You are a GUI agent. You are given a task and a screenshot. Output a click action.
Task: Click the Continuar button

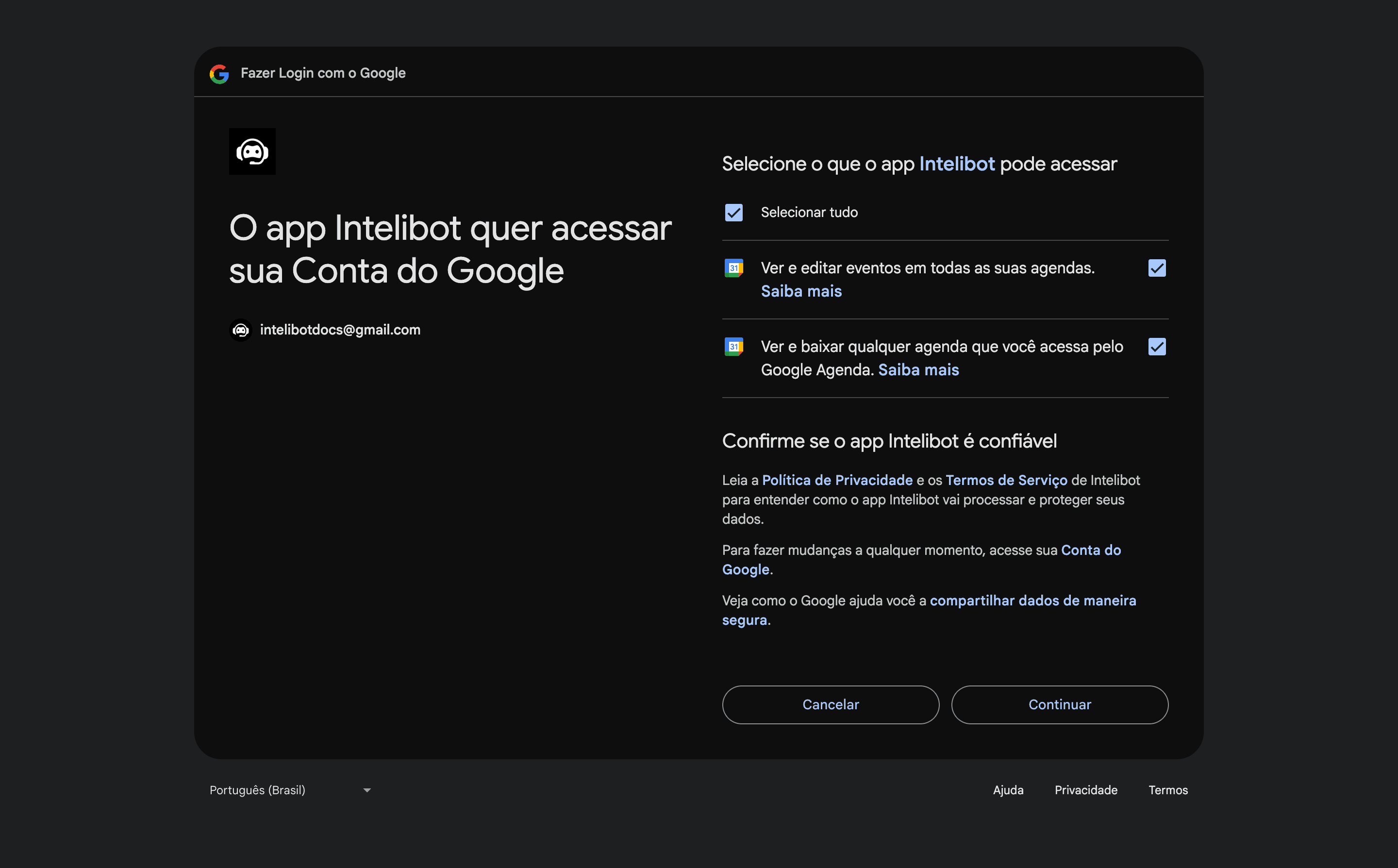point(1059,705)
